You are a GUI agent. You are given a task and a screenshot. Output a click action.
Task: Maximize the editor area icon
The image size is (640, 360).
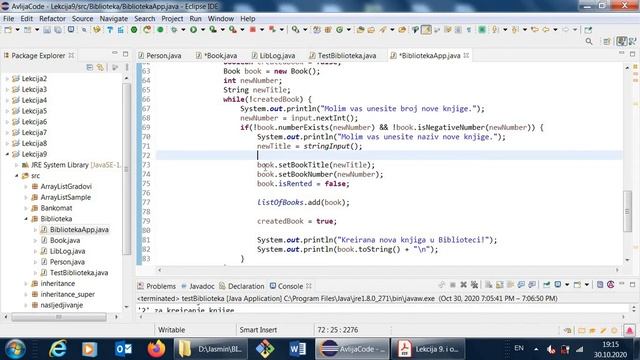click(632, 53)
